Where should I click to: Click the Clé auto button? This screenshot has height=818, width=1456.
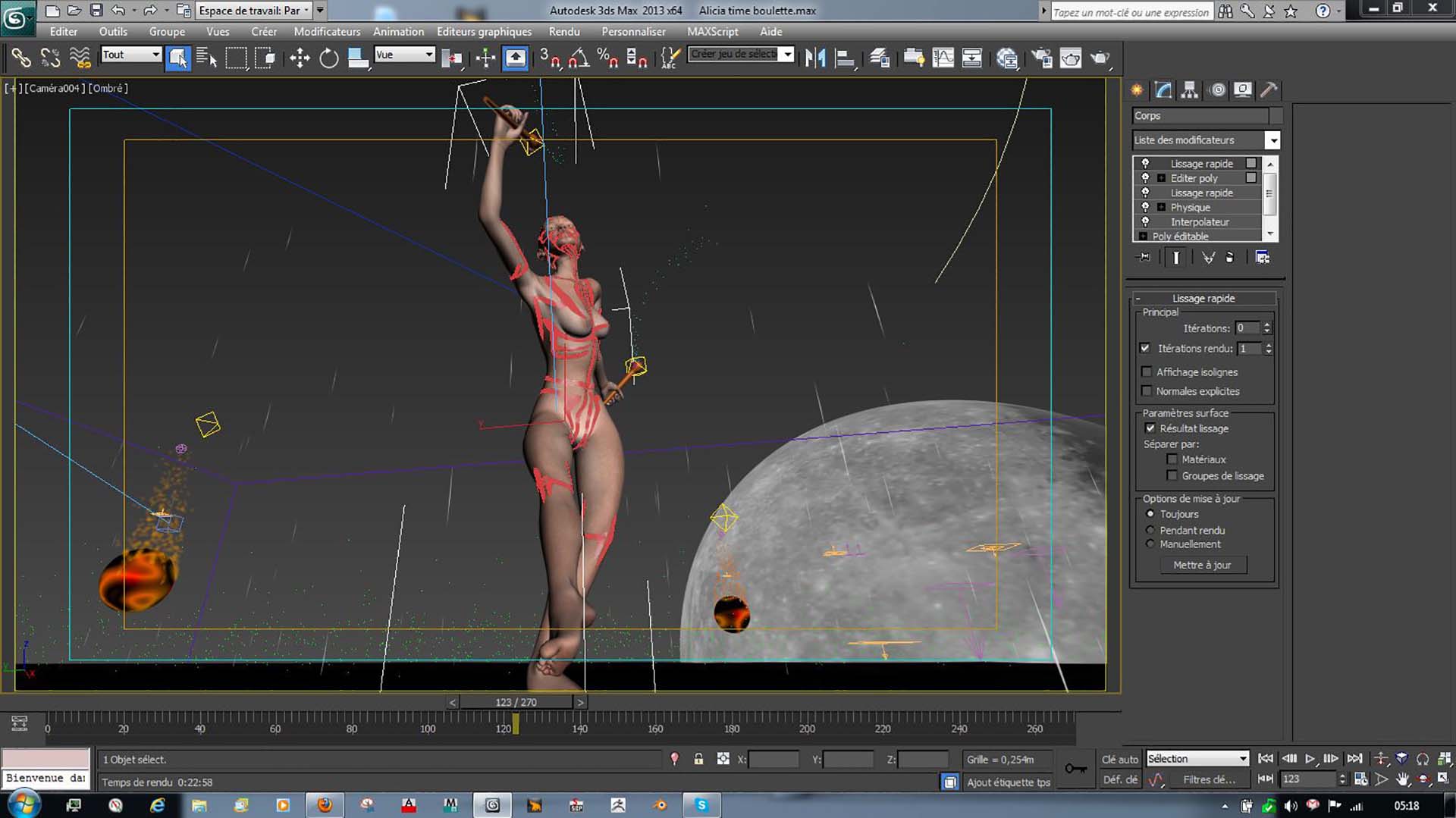(x=1119, y=759)
